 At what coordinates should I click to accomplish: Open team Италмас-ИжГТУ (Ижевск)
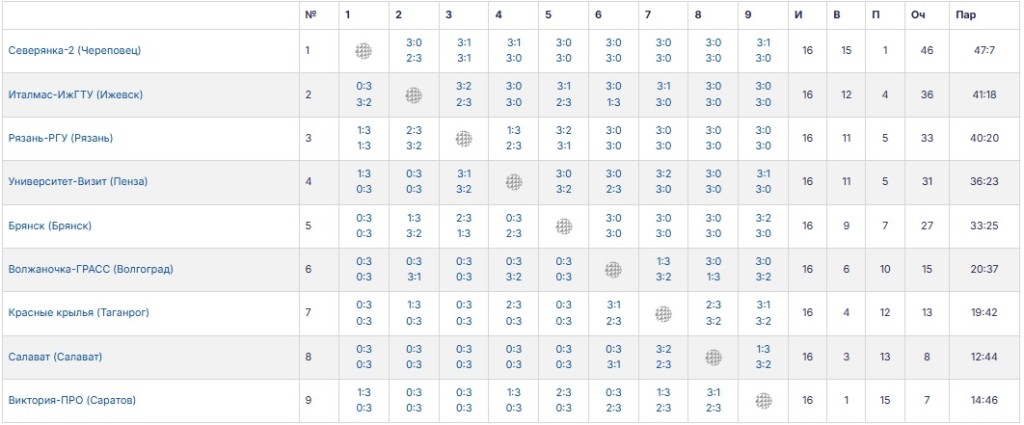[x=75, y=95]
